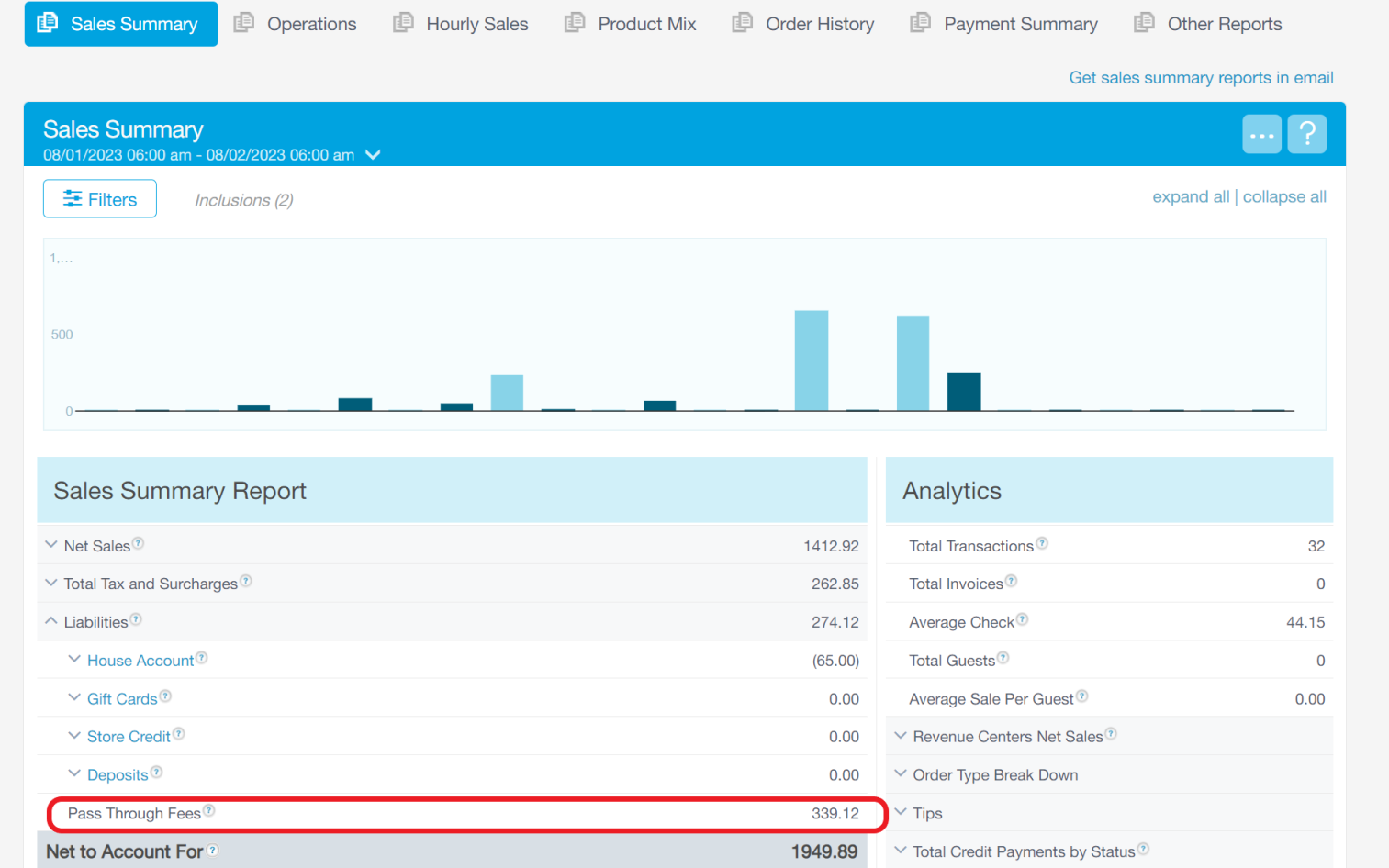Click the Inclusions (2) label
The height and width of the screenshot is (868, 1389).
244,200
